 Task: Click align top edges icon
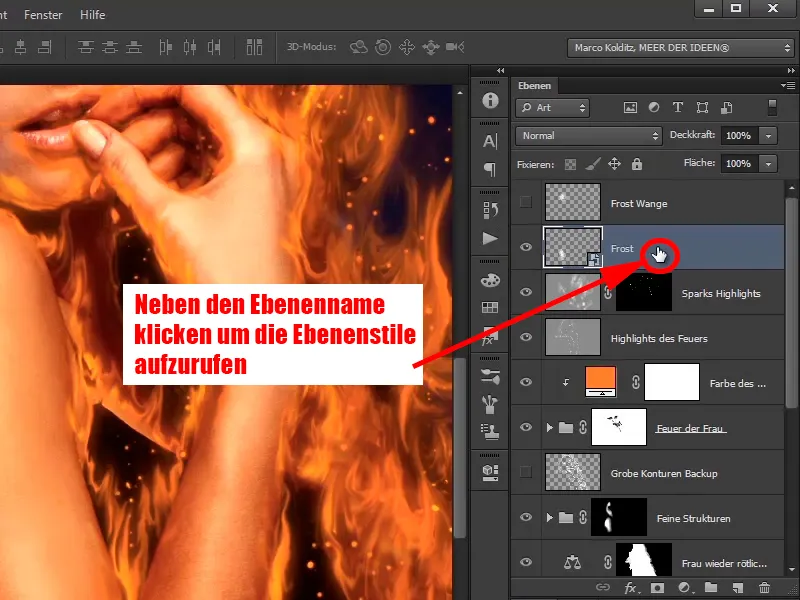pos(86,47)
